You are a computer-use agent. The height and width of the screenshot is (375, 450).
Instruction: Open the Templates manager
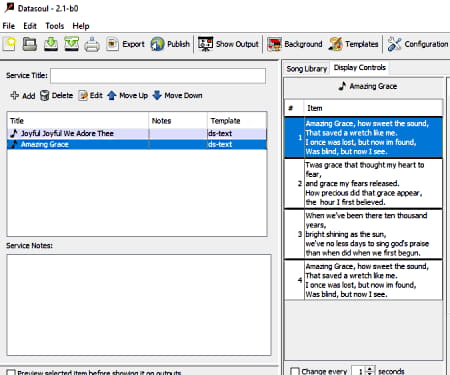click(x=354, y=44)
